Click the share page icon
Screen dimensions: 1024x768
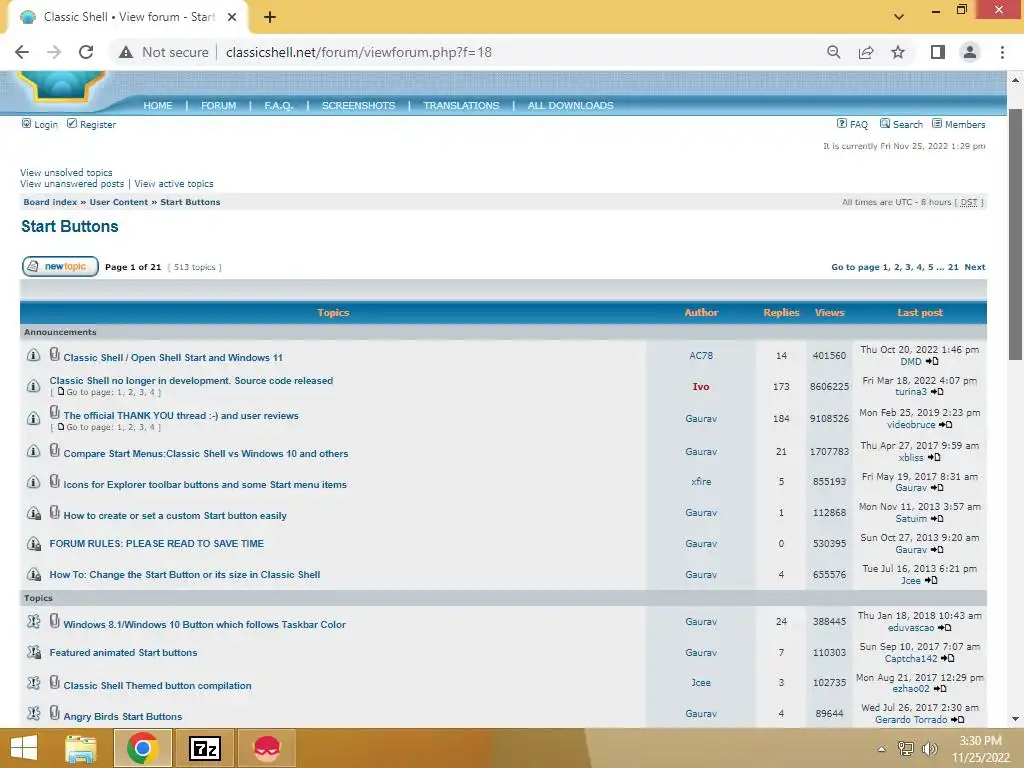tap(866, 52)
